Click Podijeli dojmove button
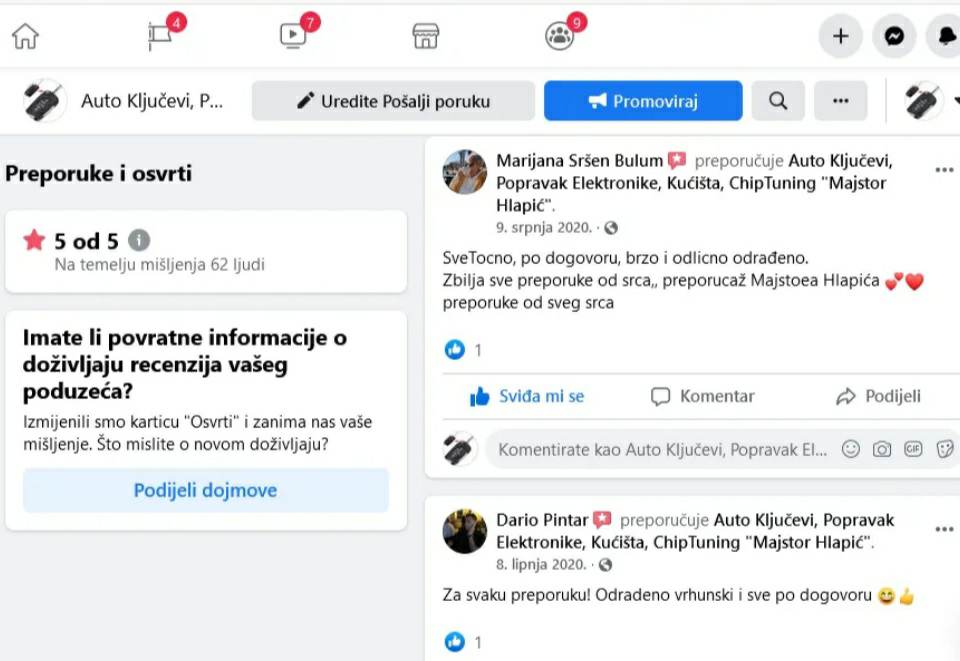The width and height of the screenshot is (960, 661). [x=206, y=490]
